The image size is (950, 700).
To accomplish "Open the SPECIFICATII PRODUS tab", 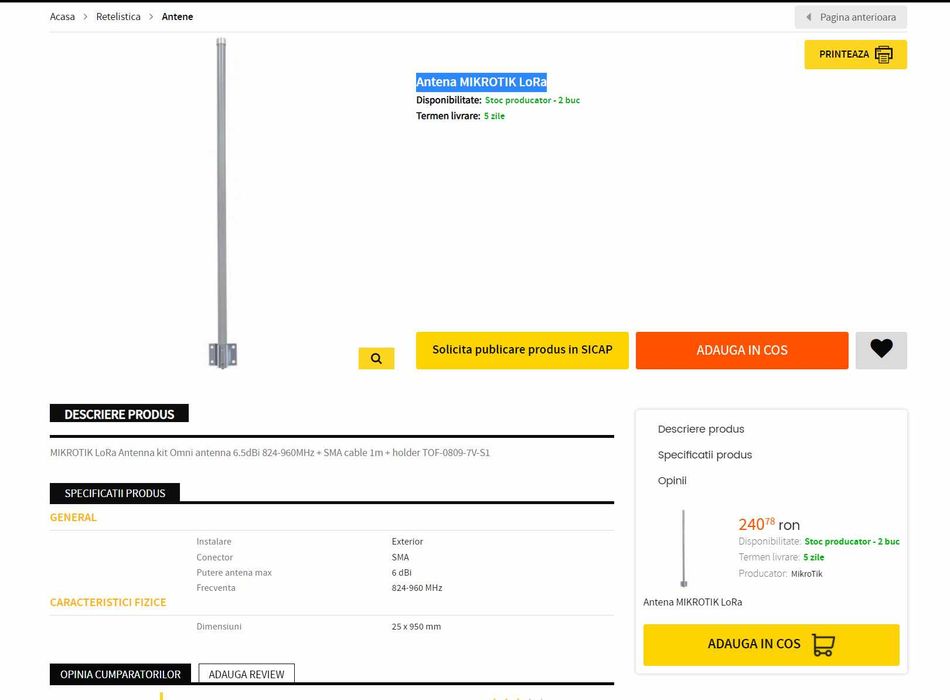I will pyautogui.click(x=115, y=493).
